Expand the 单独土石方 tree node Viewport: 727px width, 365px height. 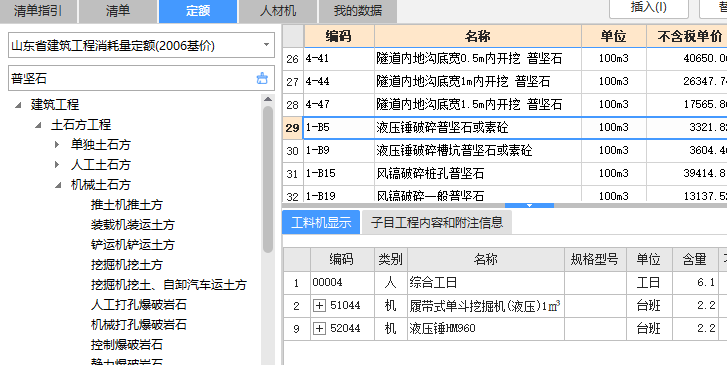57,145
